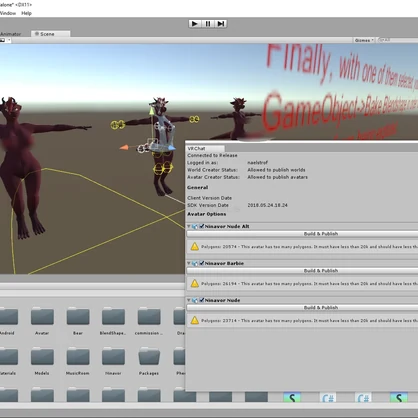The image size is (418, 418).
Task: Open the Android folder
Action: tap(9, 317)
